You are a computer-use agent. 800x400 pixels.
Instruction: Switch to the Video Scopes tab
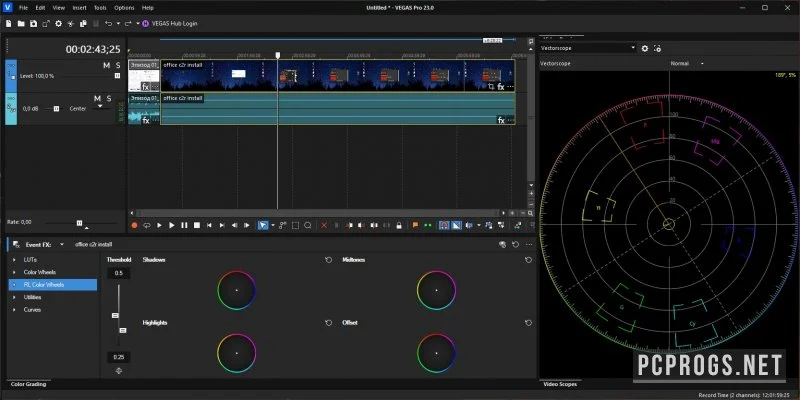tap(560, 384)
